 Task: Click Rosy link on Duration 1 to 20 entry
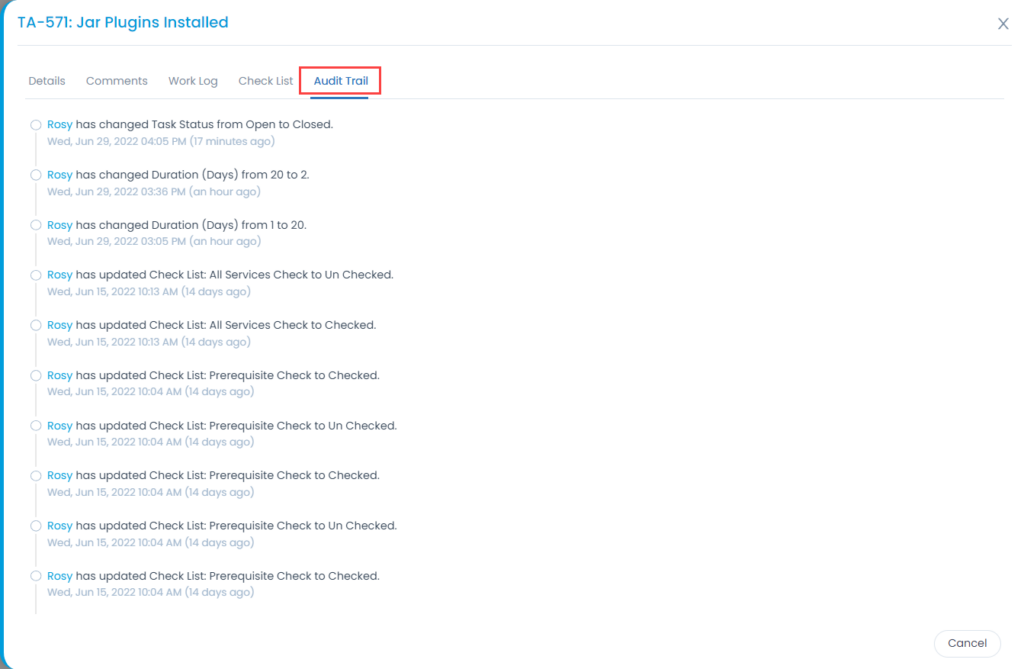60,225
